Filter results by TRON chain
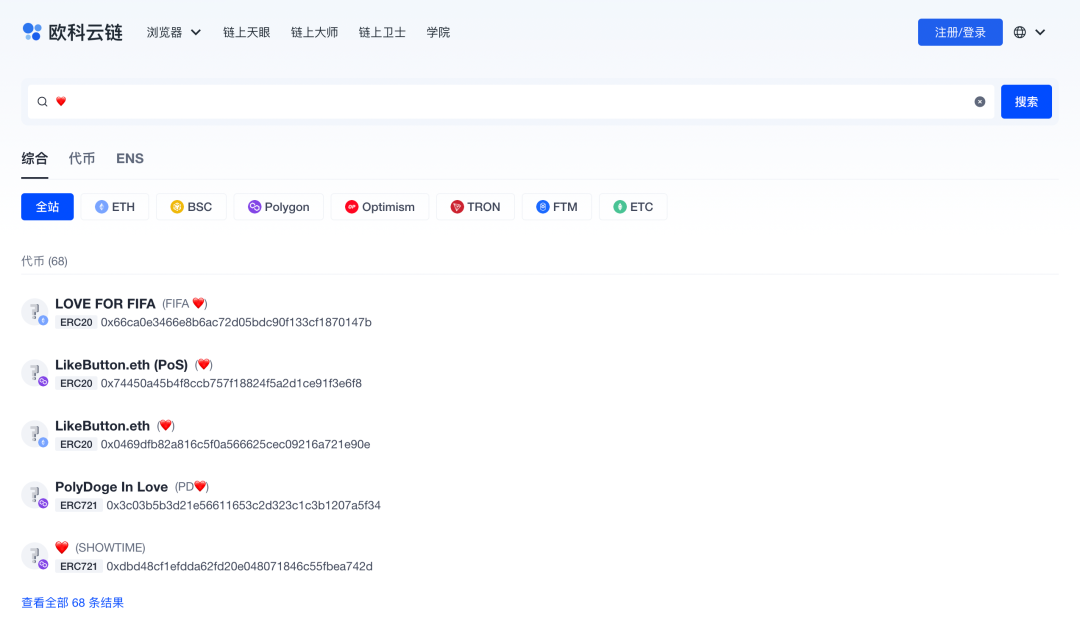1080x622 pixels. pyautogui.click(x=476, y=207)
